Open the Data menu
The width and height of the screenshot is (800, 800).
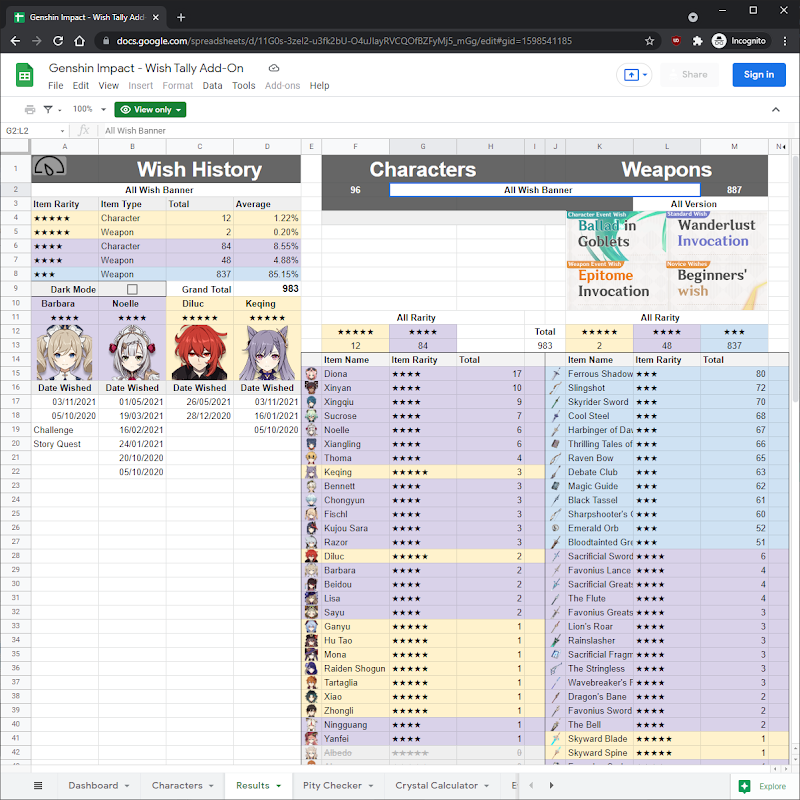click(x=212, y=86)
